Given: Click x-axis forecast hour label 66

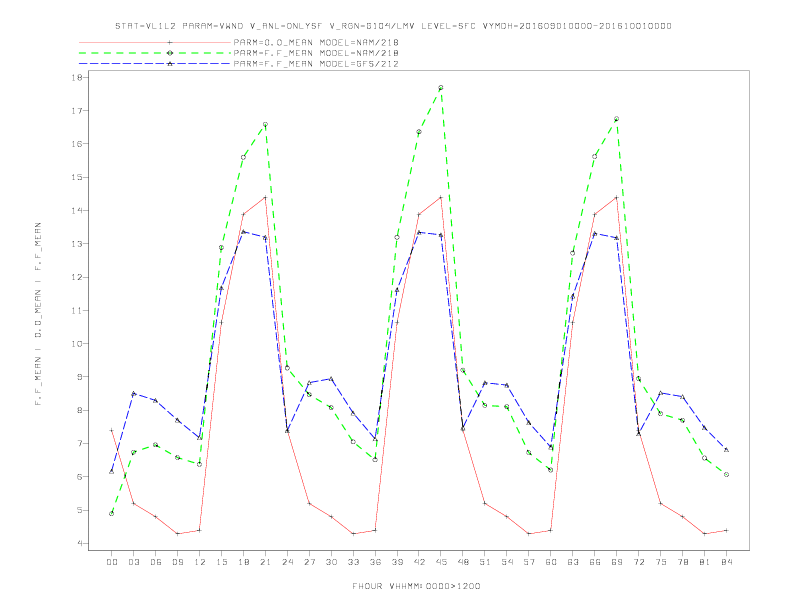Looking at the screenshot, I should (x=595, y=562).
